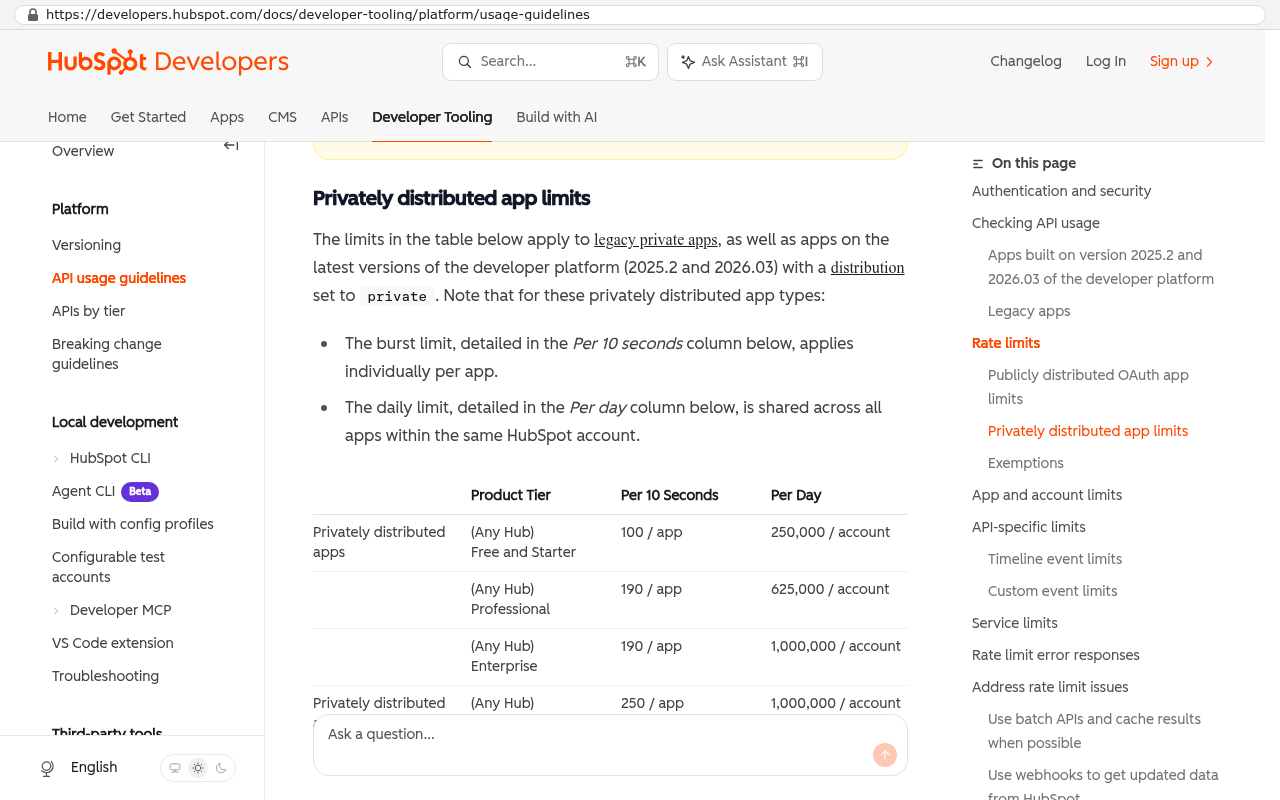The image size is (1280, 800).
Task: Open APIs by tier in the sidebar
Action: point(88,311)
